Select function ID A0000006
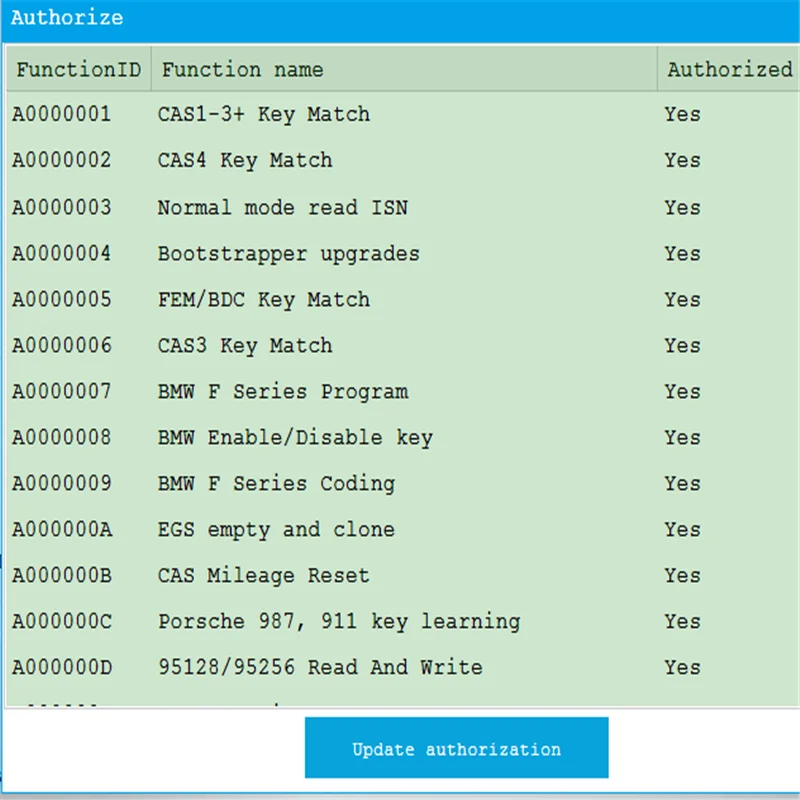 click(x=62, y=345)
